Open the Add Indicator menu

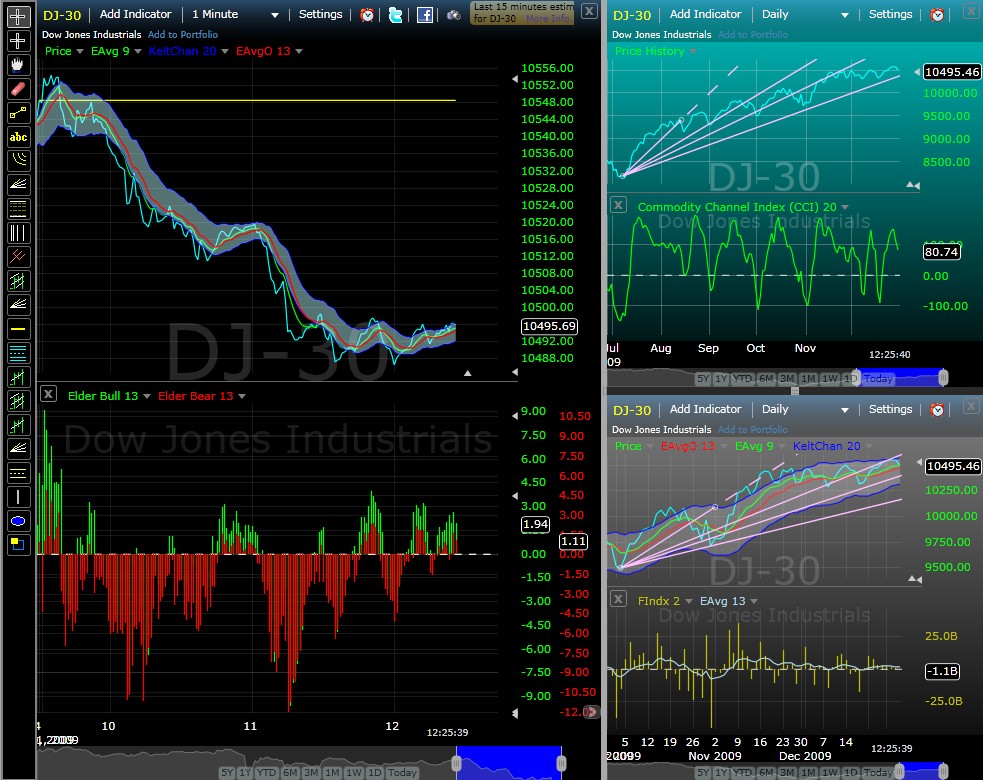pyautogui.click(x=135, y=14)
